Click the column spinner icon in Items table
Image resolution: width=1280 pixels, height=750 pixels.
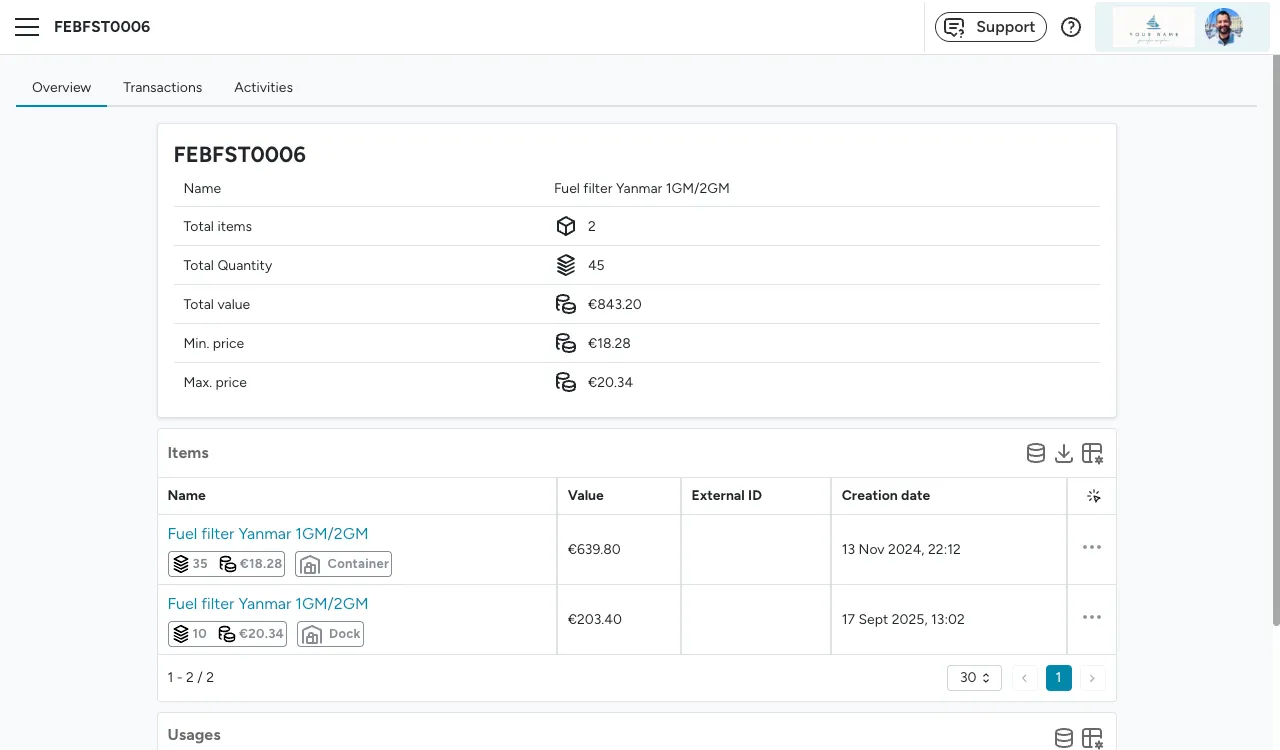tap(1093, 496)
